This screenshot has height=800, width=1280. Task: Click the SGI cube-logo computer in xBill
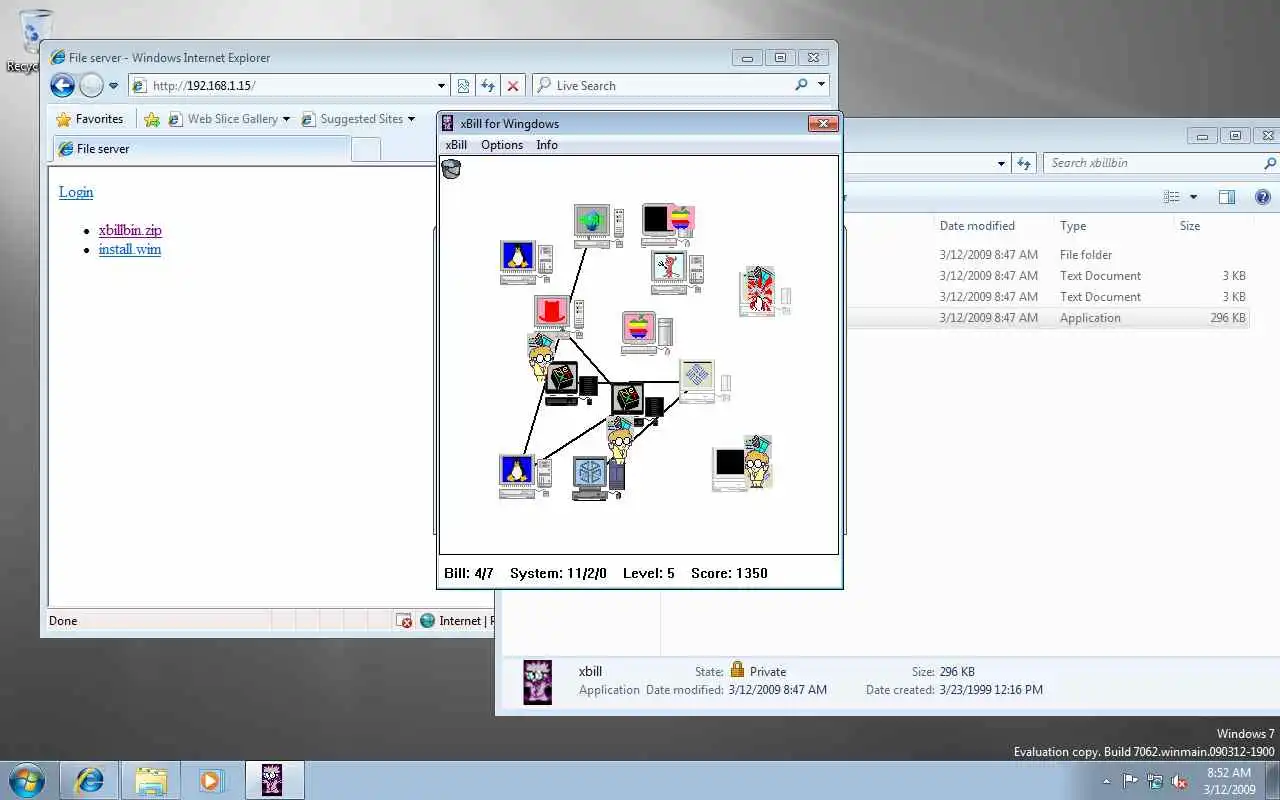(x=599, y=478)
